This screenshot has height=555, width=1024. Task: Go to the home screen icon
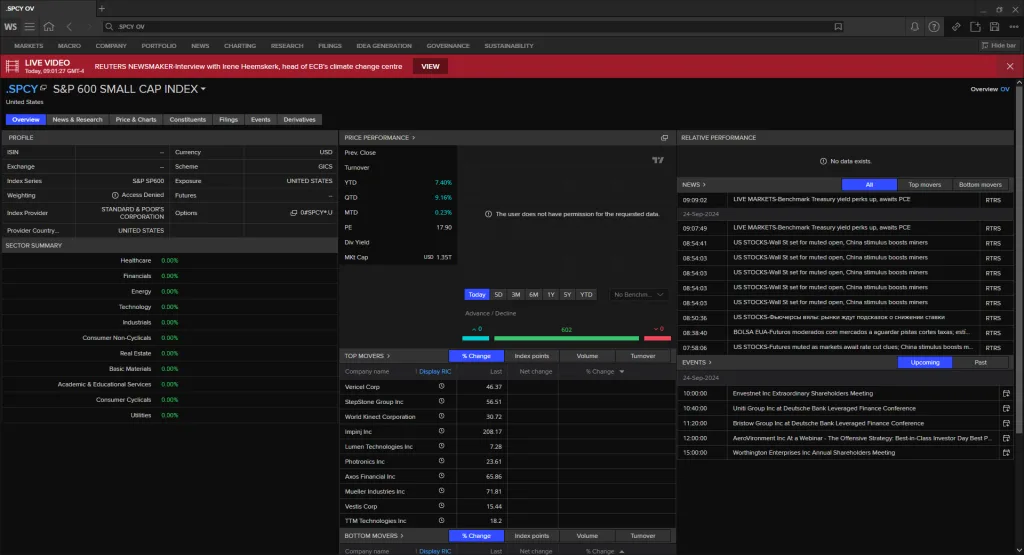49,27
